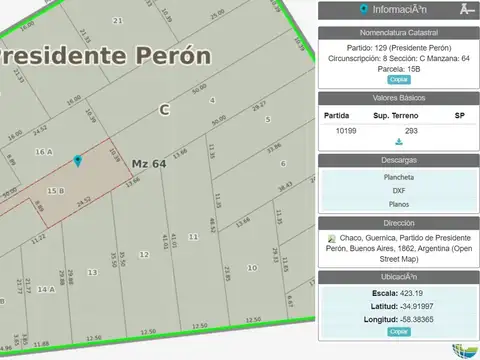Select the Escala value 423.19
Image resolution: width=480 pixels, height=360 pixels.
(x=411, y=293)
